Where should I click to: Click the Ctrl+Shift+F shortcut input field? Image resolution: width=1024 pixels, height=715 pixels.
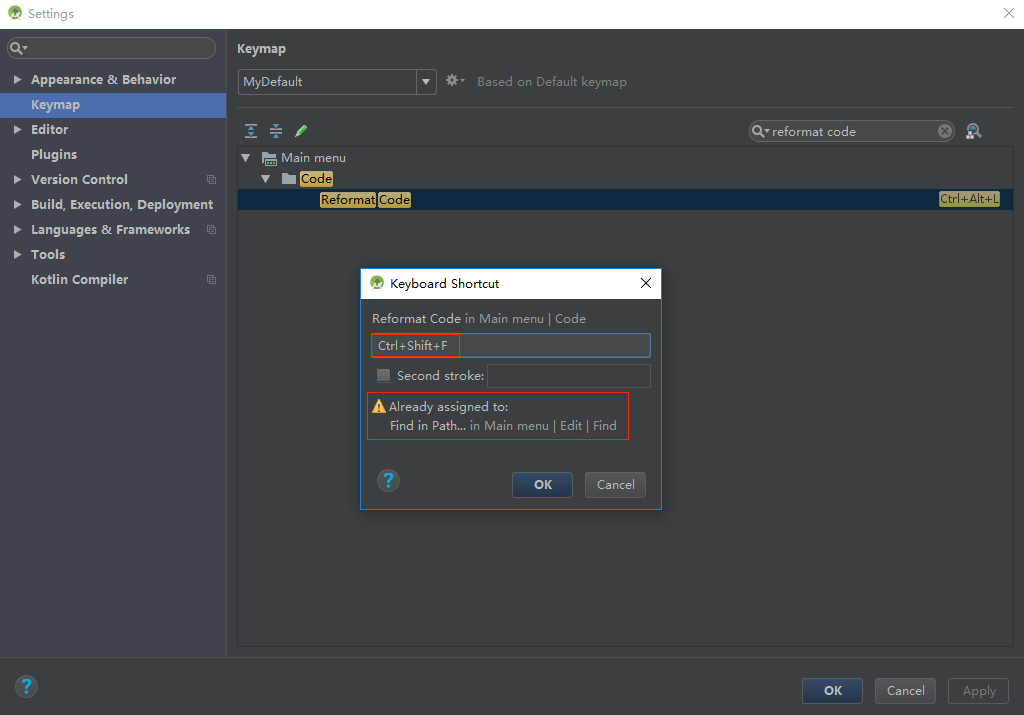click(510, 345)
